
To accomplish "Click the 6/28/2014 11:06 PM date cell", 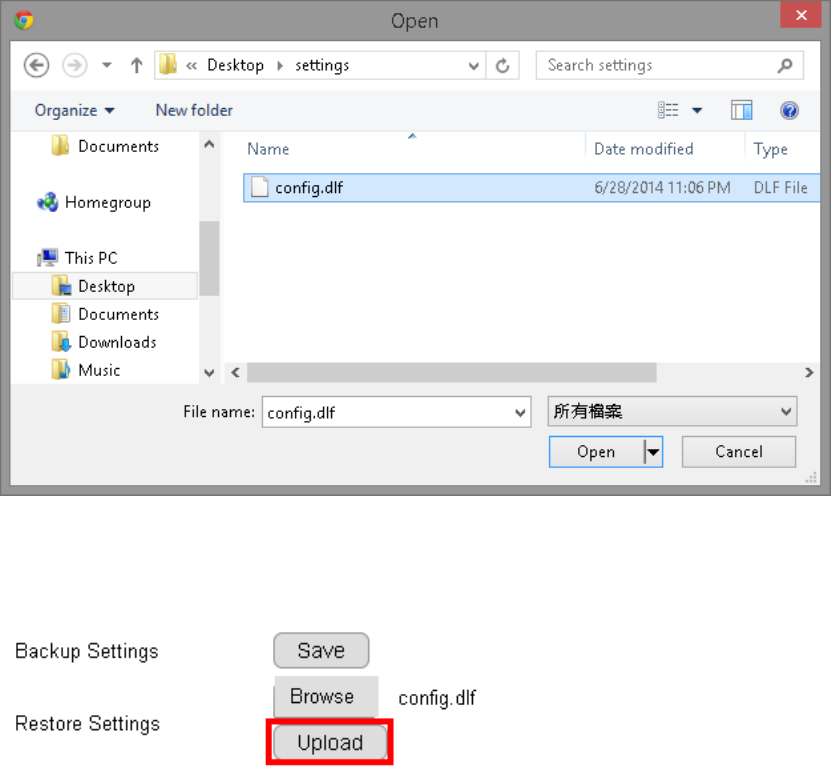I will (662, 188).
